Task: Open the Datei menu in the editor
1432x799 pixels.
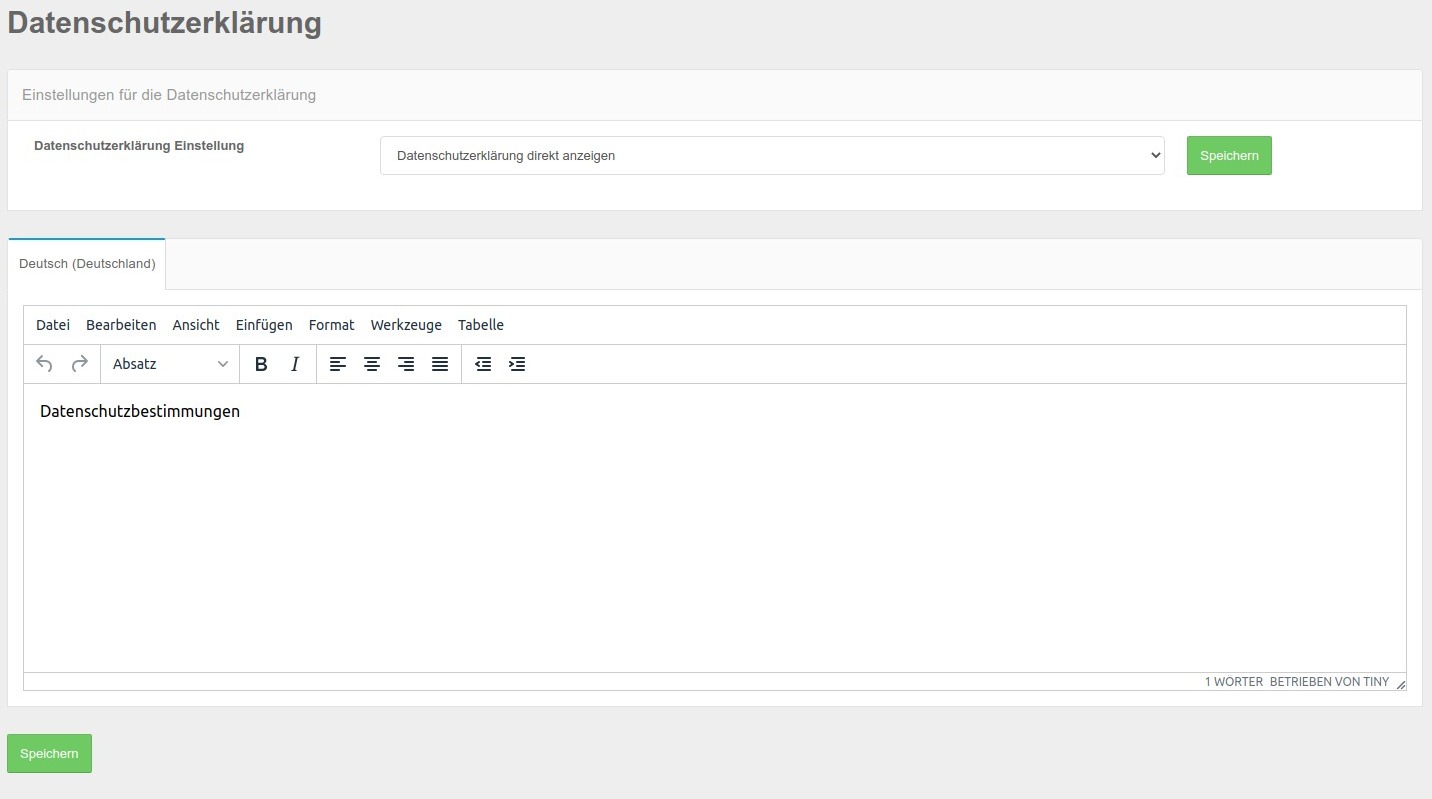Action: [x=52, y=325]
